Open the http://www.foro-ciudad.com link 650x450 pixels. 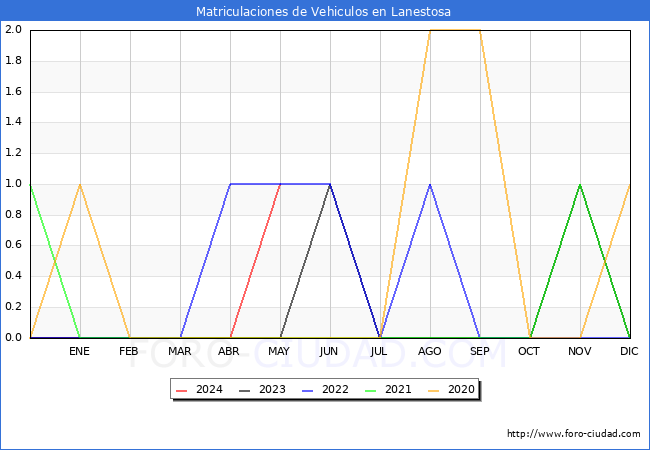pos(574,434)
